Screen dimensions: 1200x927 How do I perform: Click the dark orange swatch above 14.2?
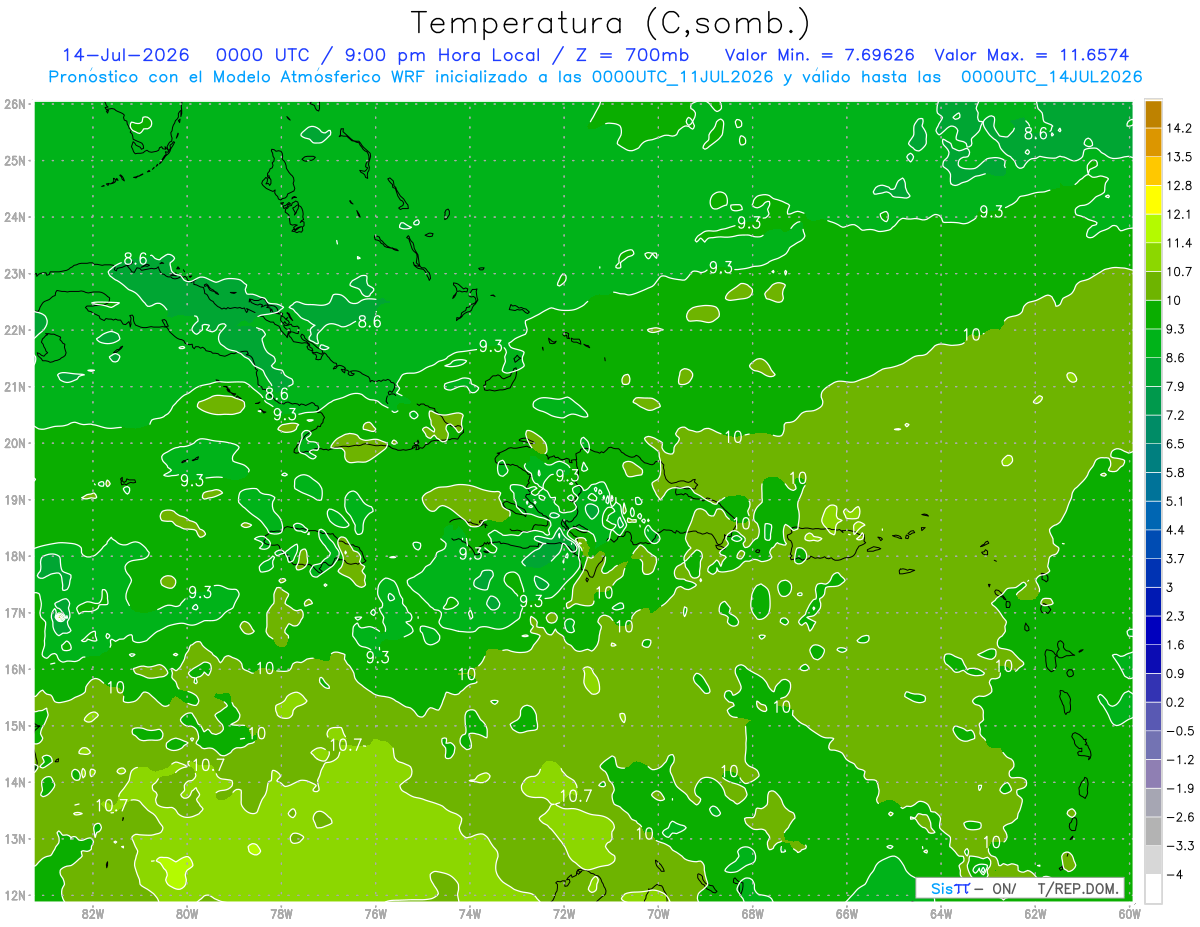(1153, 114)
